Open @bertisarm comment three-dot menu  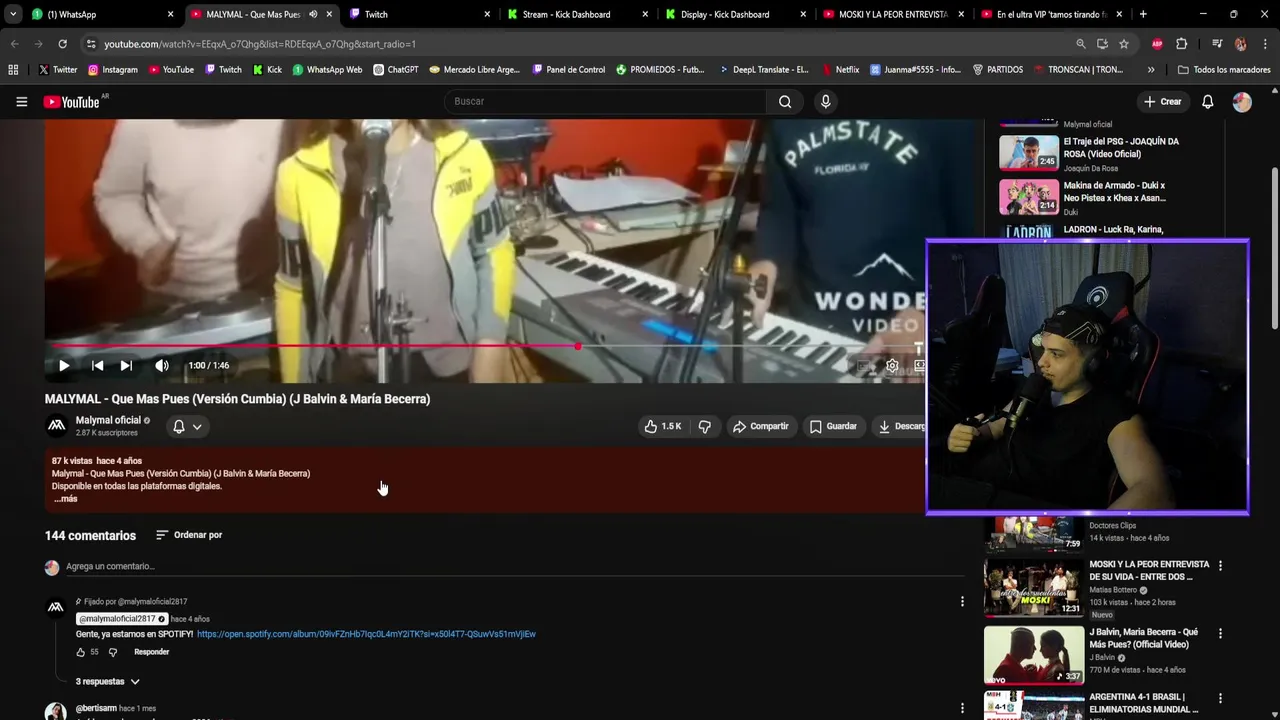(x=962, y=708)
